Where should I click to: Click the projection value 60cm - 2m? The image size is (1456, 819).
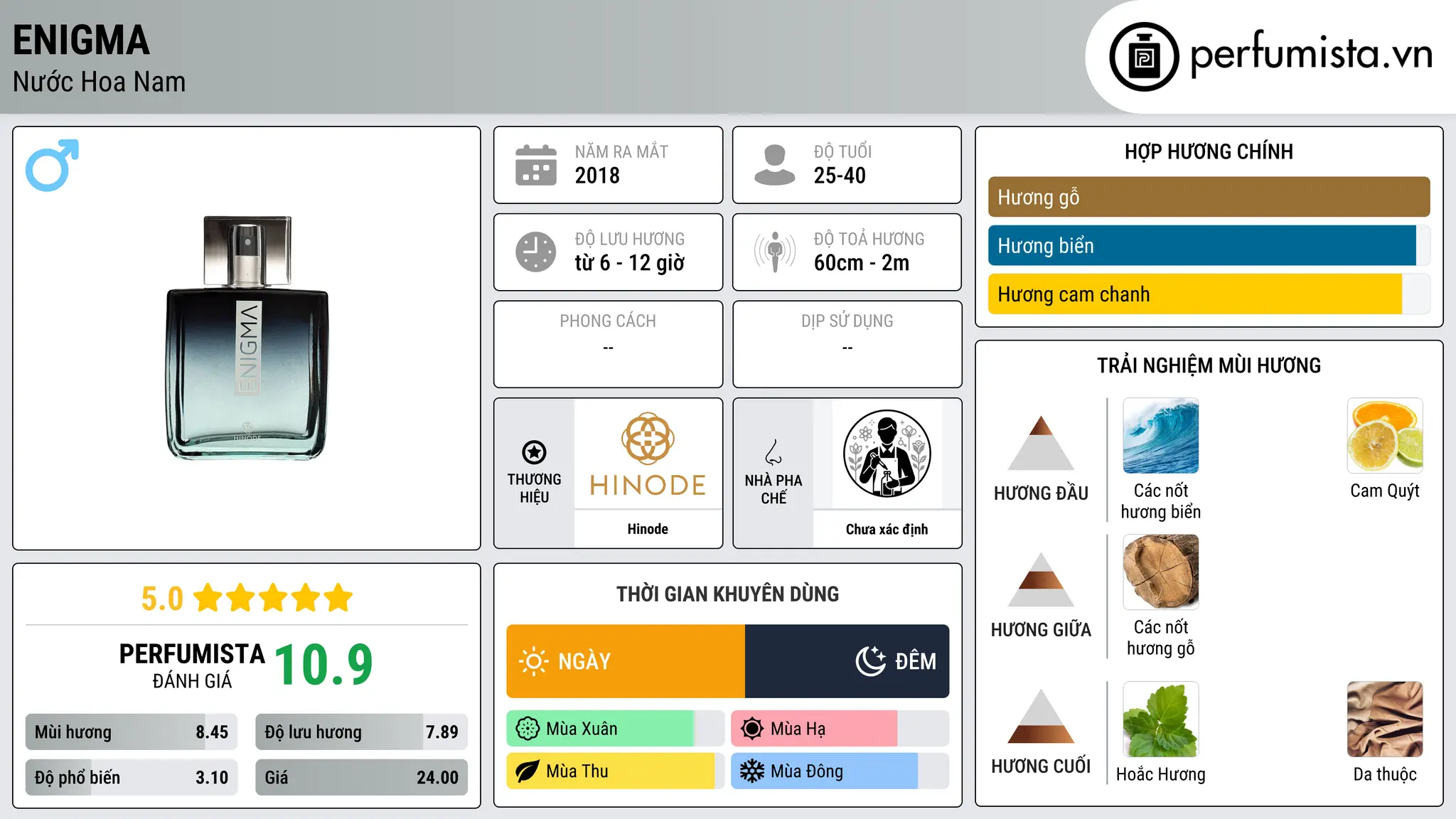862,263
